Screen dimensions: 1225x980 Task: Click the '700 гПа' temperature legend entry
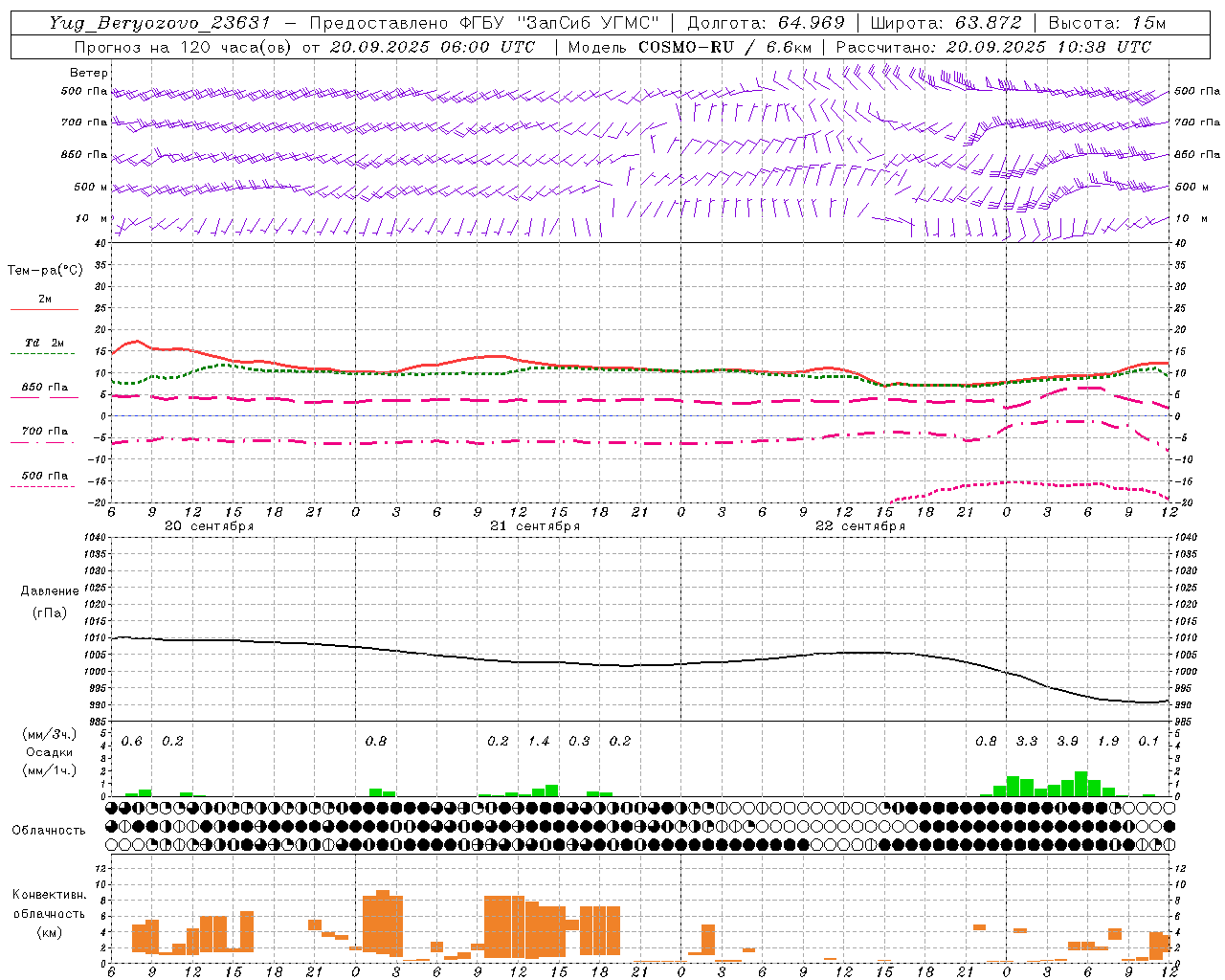tap(44, 432)
